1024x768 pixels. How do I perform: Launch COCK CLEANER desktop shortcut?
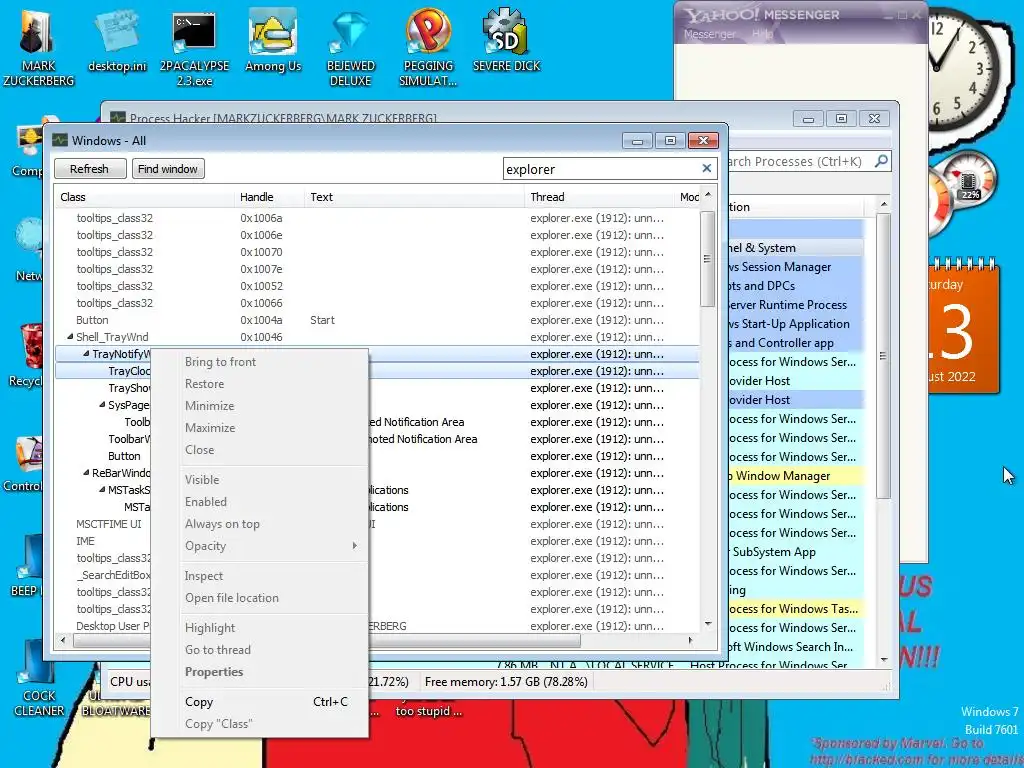[x=39, y=679]
